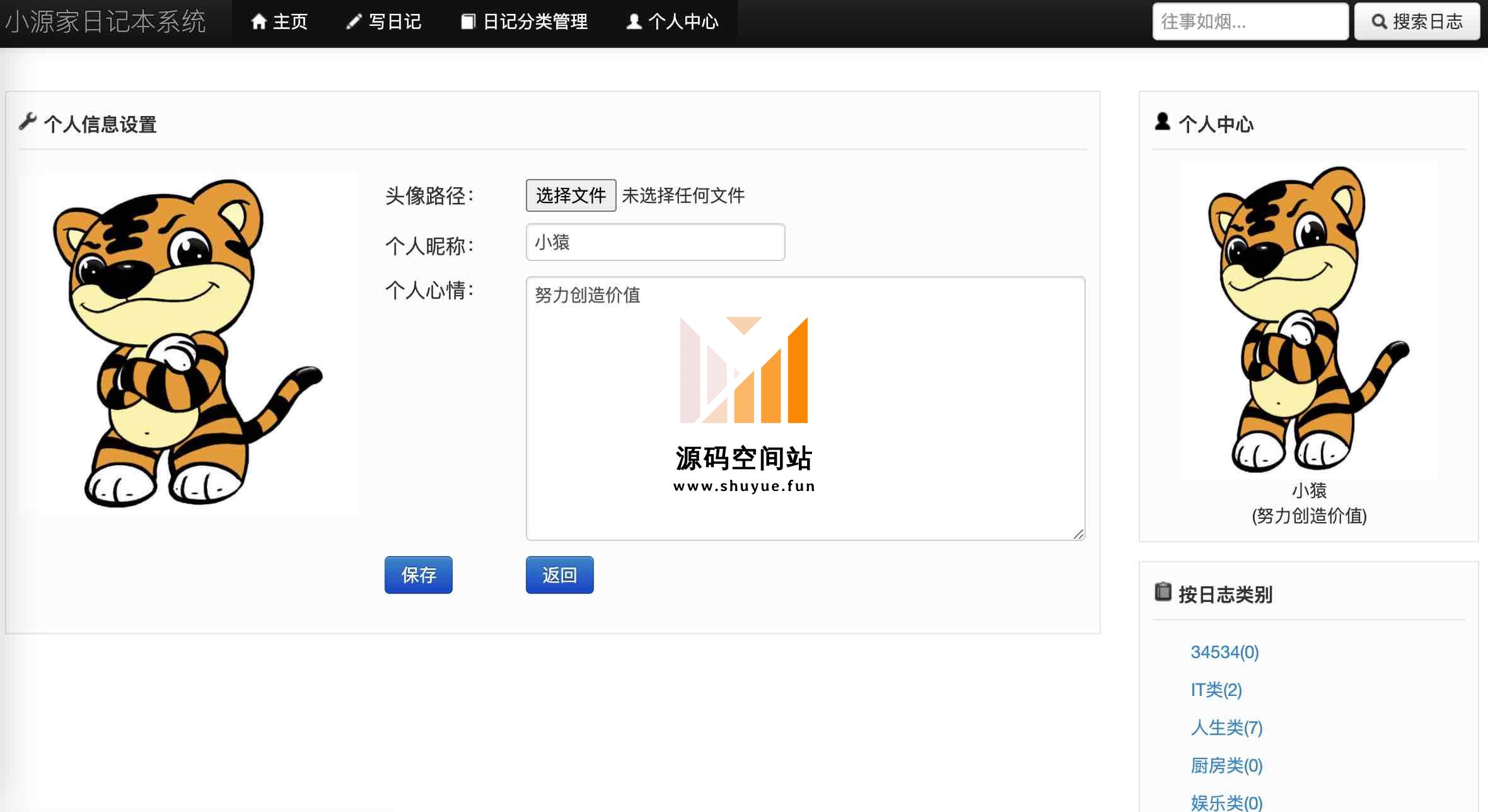Click the sidebar tiger avatar image

pyautogui.click(x=1309, y=319)
